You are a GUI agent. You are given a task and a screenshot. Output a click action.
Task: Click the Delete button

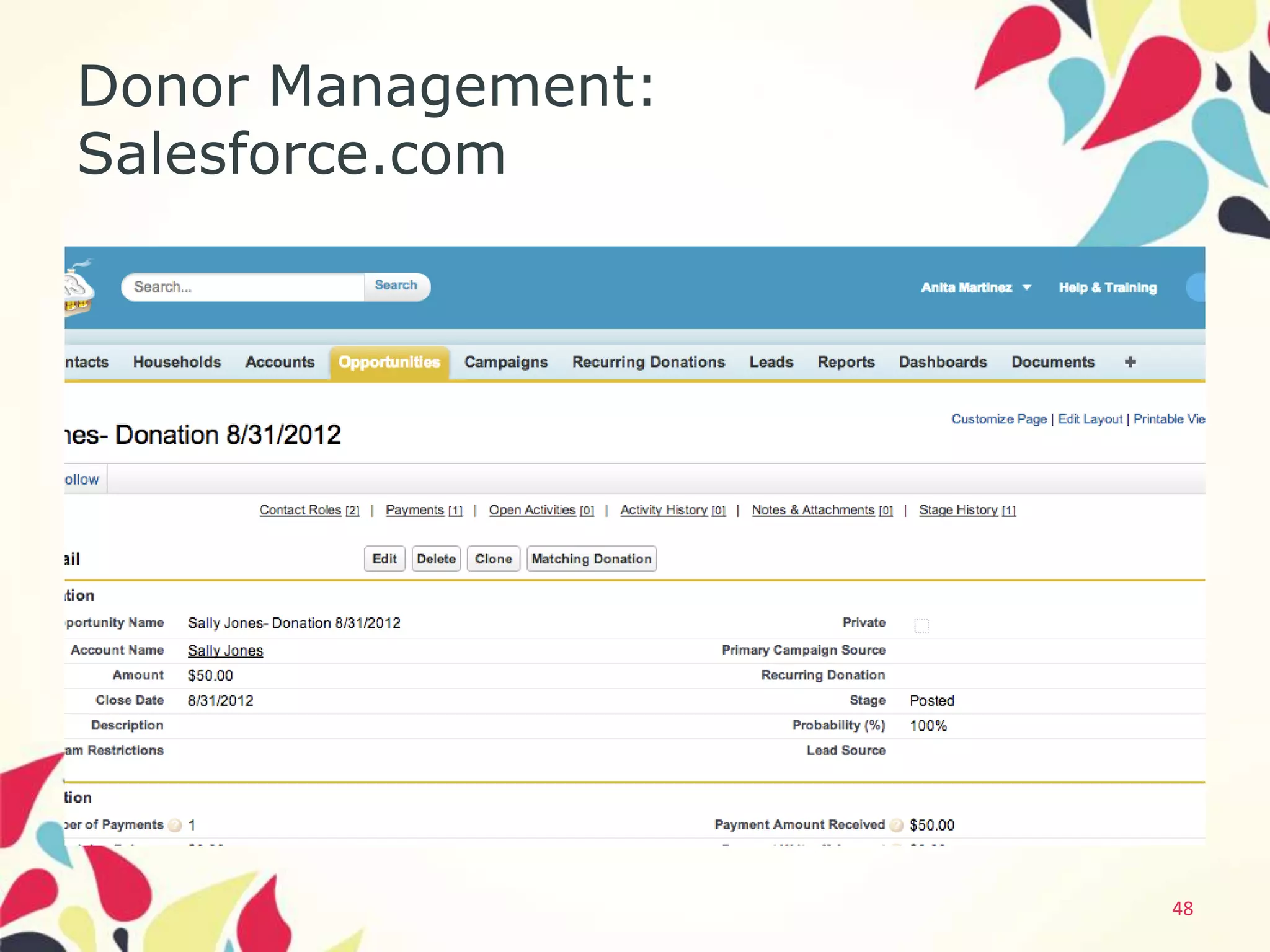(x=436, y=559)
